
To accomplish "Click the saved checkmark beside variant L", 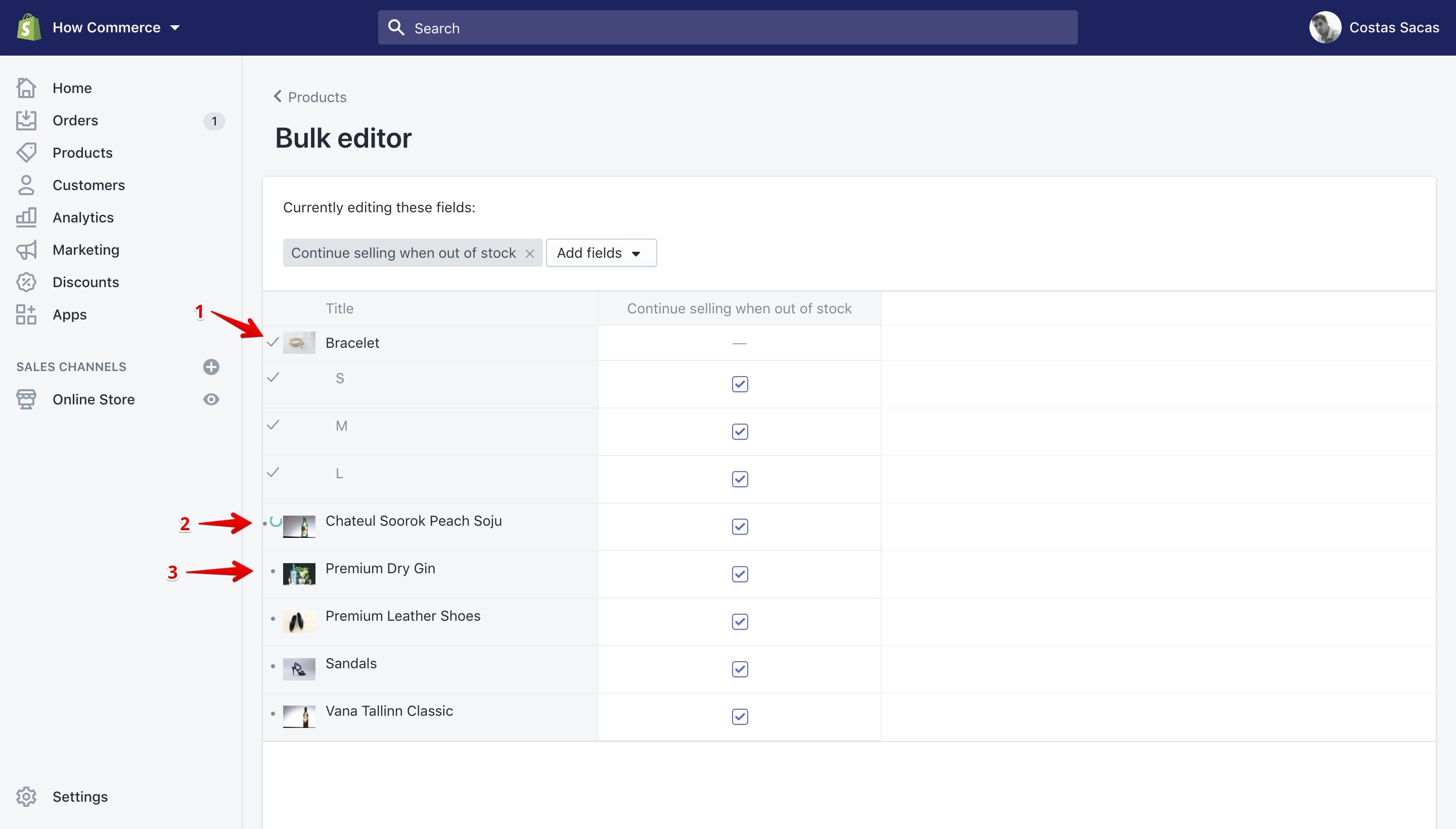I will coord(273,472).
